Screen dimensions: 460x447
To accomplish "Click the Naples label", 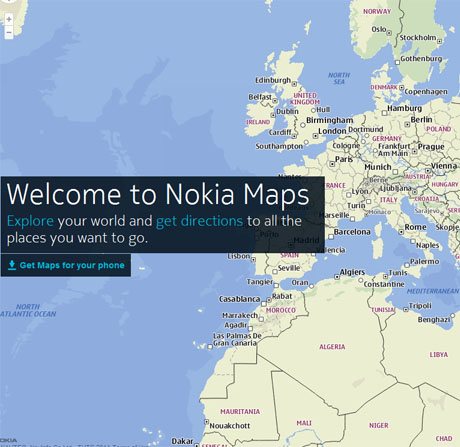I will [427, 245].
